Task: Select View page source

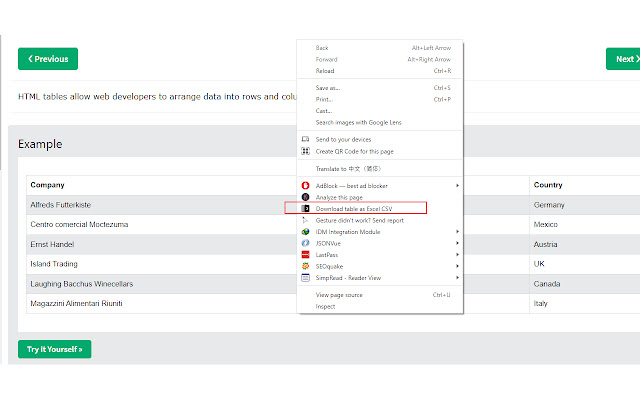Action: 380,295
